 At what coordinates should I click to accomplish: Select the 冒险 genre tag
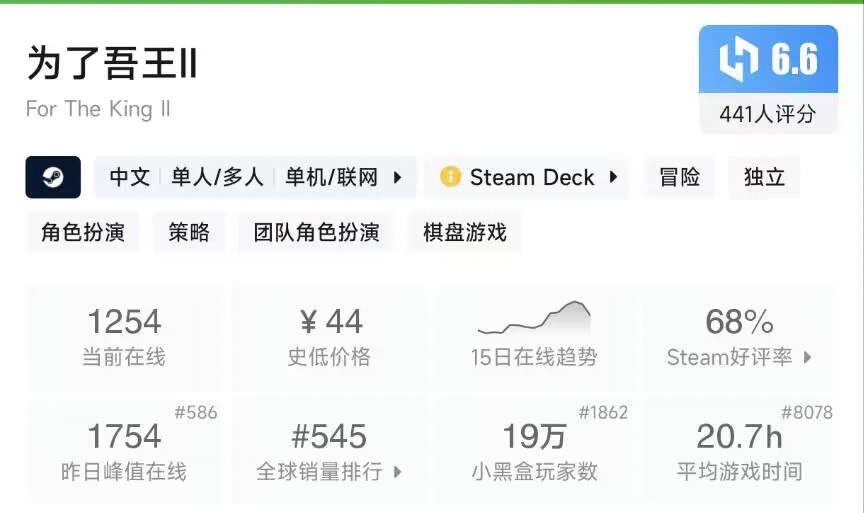[679, 178]
